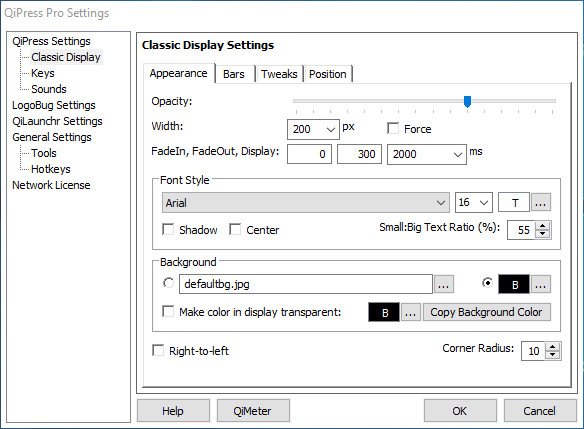This screenshot has width=584, height=429.
Task: Open General Settings in tree
Action: pyautogui.click(x=52, y=137)
